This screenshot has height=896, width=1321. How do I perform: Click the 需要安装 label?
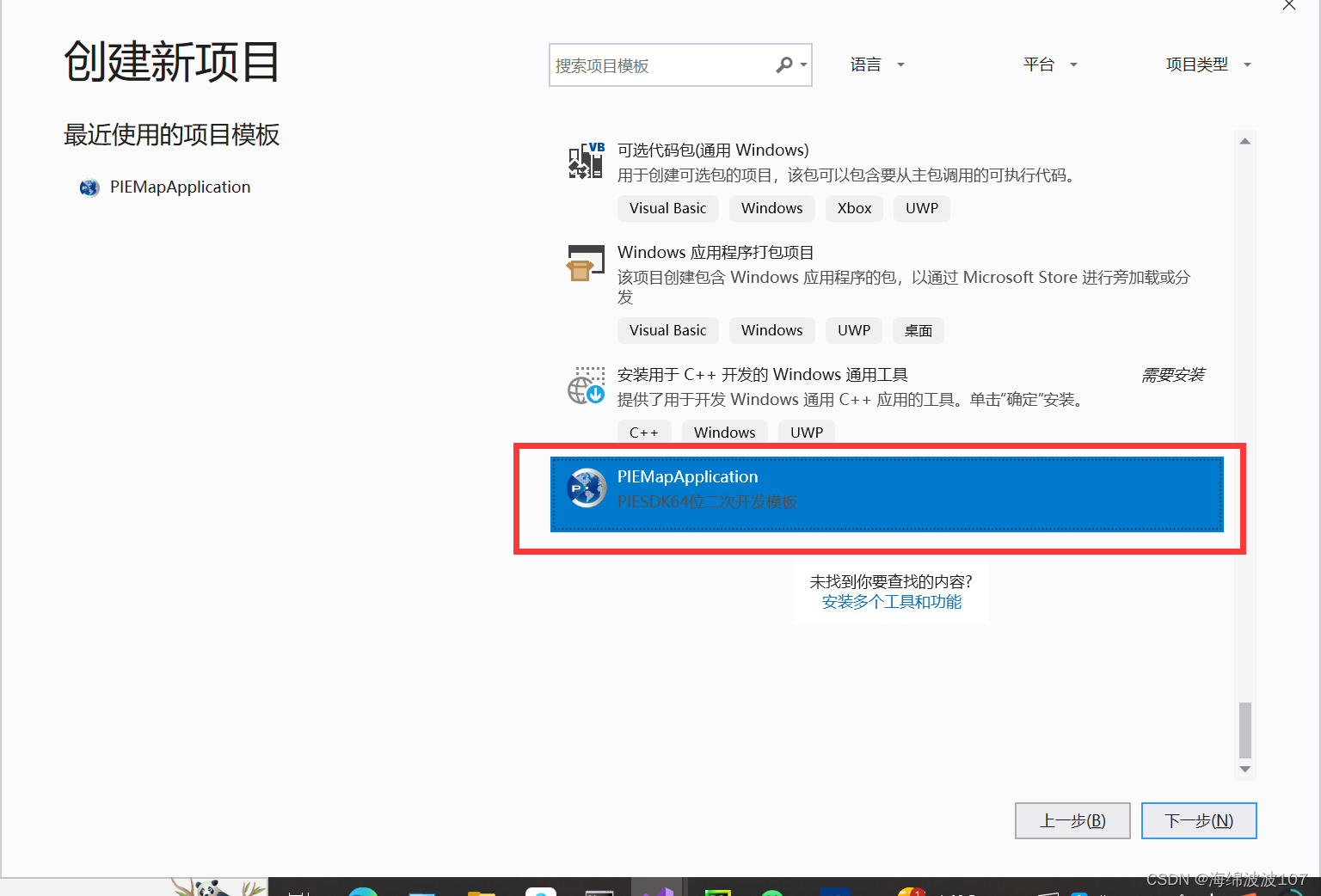[x=1173, y=375]
